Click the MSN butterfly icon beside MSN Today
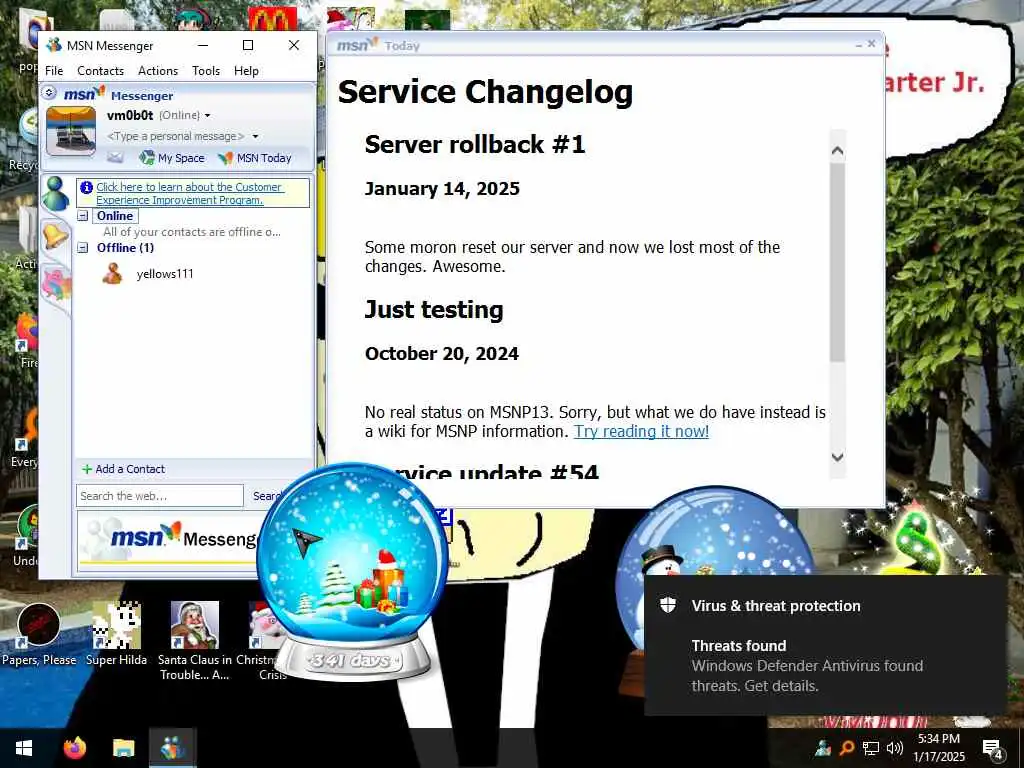This screenshot has height=768, width=1024. click(225, 157)
